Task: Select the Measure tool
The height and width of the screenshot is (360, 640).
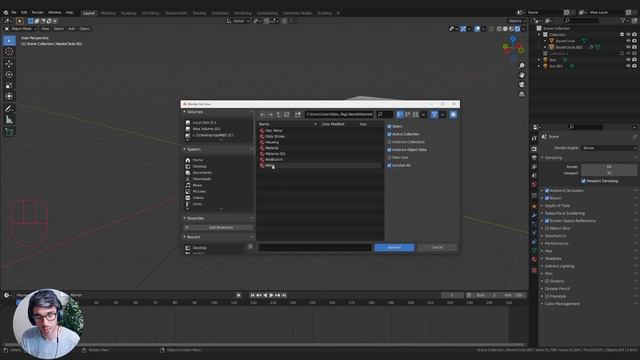Action: [9, 120]
